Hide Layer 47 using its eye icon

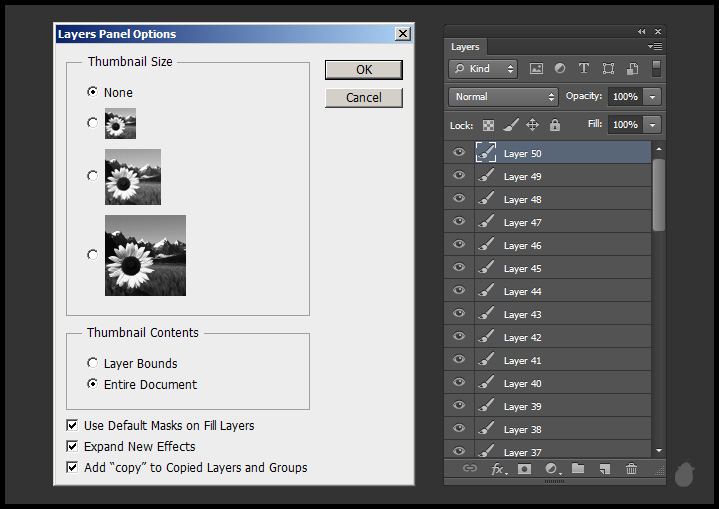pos(459,222)
